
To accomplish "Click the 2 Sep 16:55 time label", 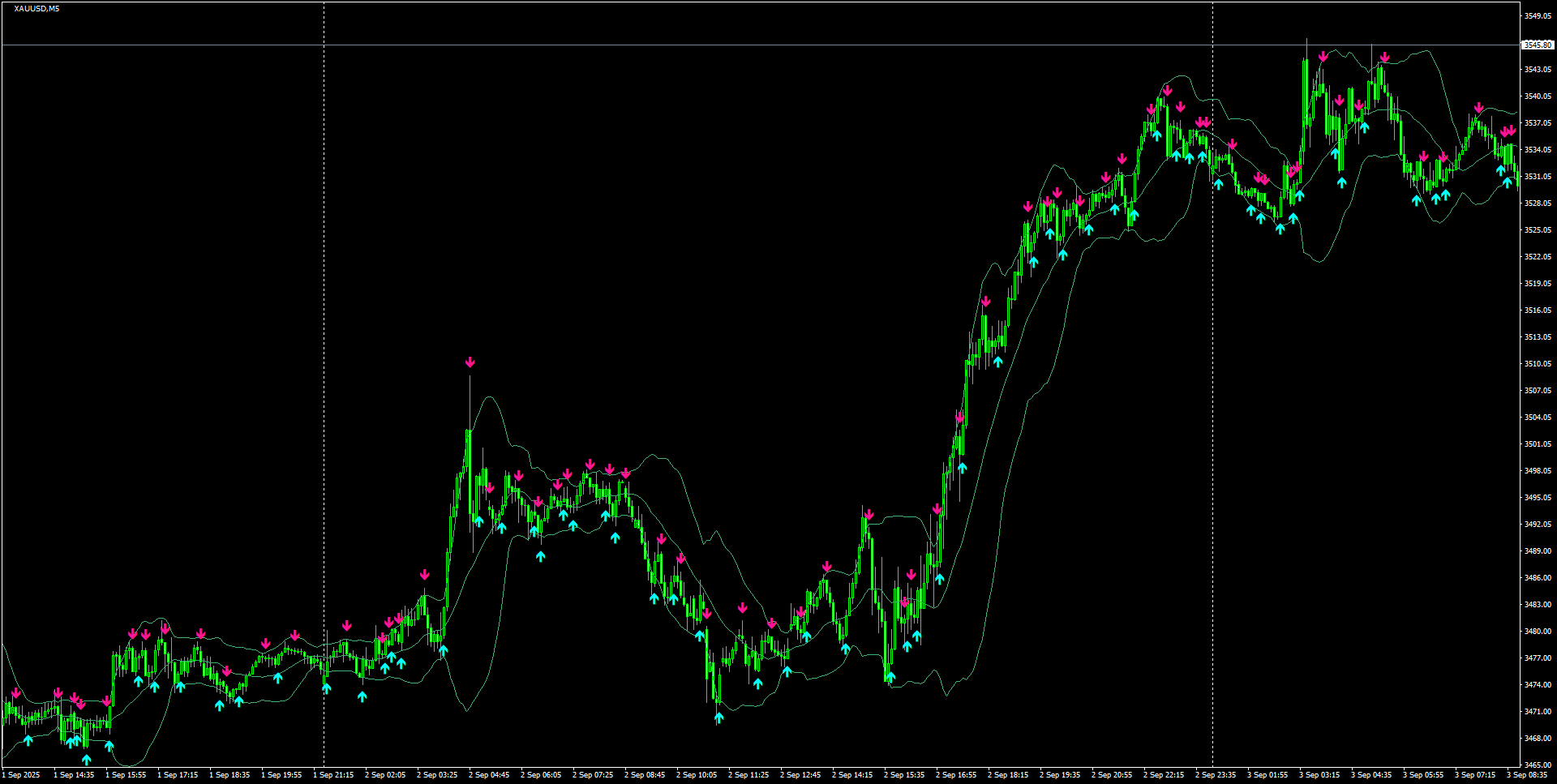I will (956, 775).
